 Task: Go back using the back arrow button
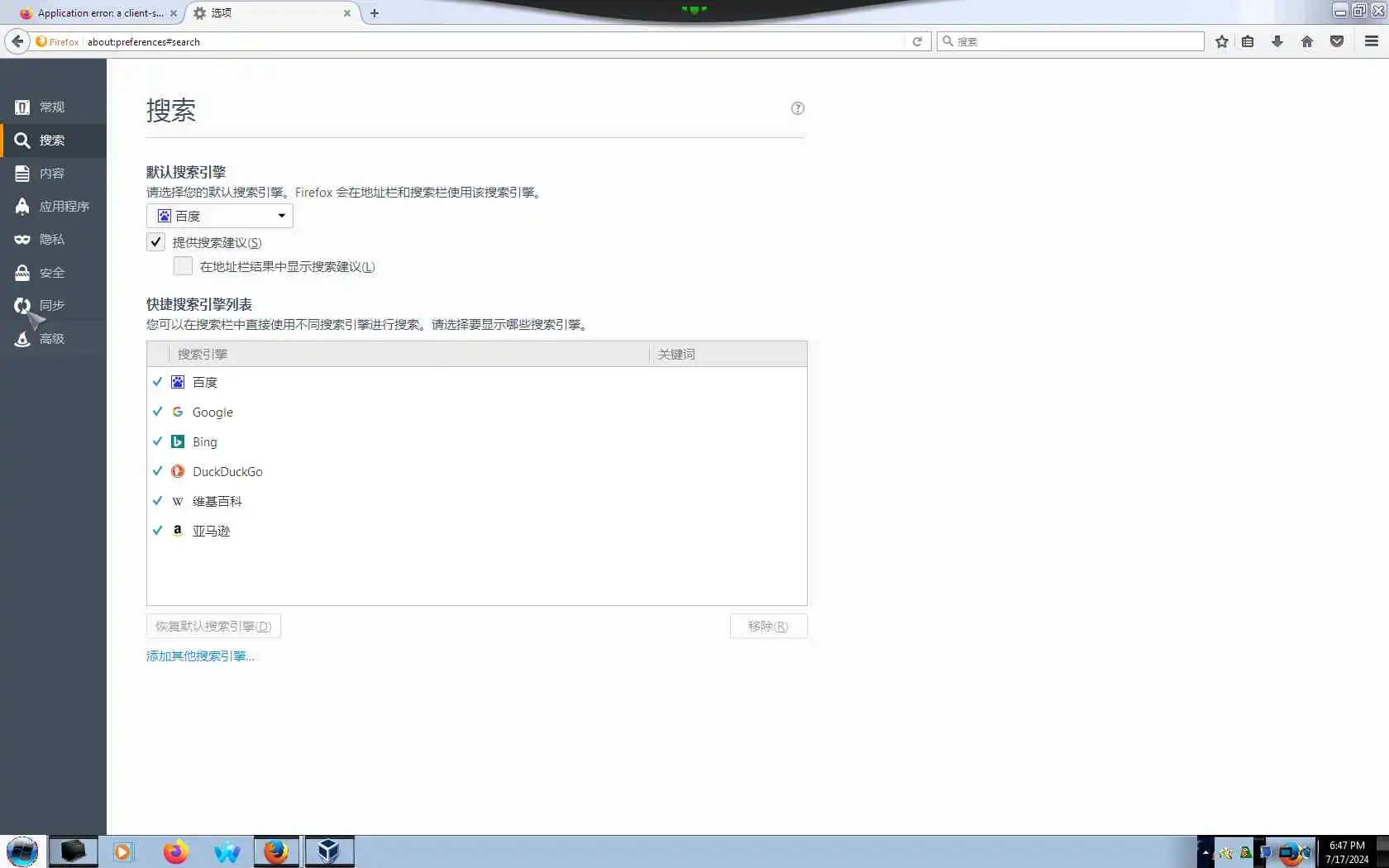pyautogui.click(x=17, y=41)
